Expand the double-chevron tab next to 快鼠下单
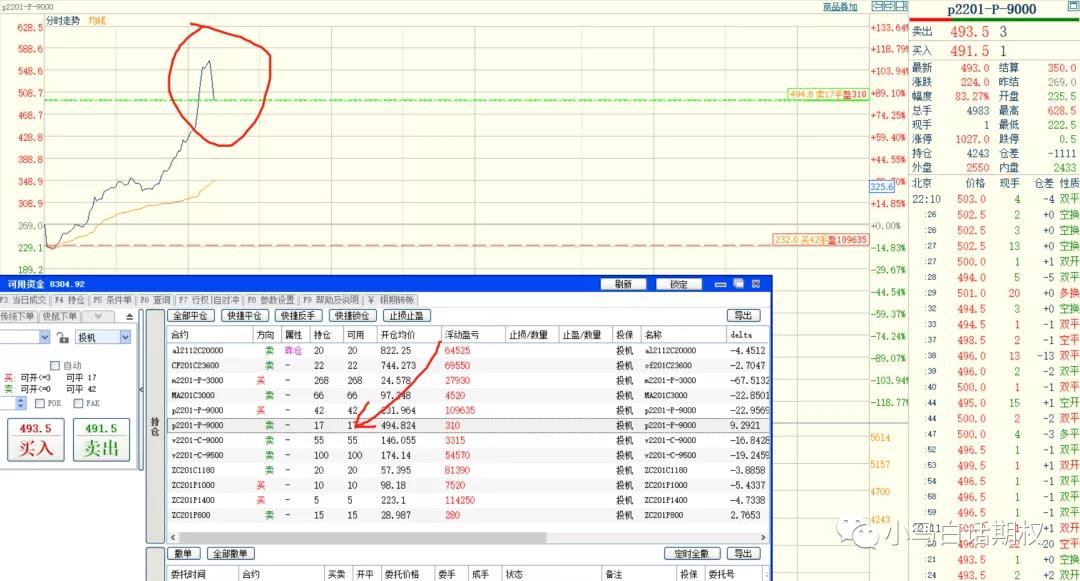The image size is (1080, 581). (98, 317)
